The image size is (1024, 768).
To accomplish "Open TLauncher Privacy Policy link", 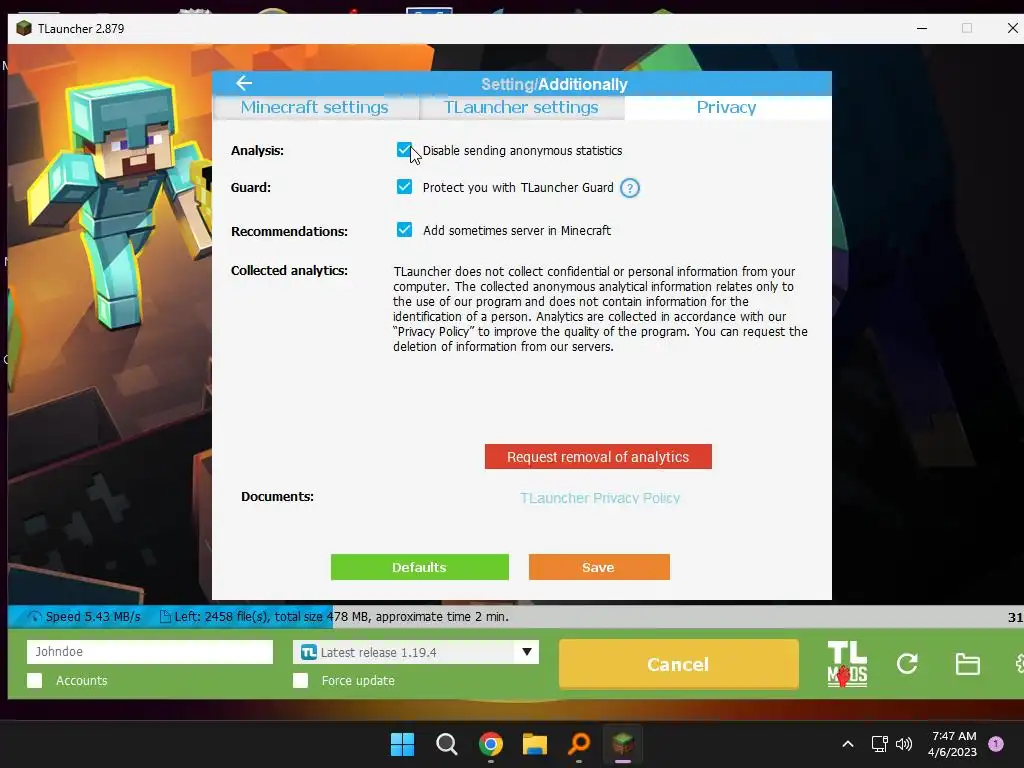I will point(600,498).
